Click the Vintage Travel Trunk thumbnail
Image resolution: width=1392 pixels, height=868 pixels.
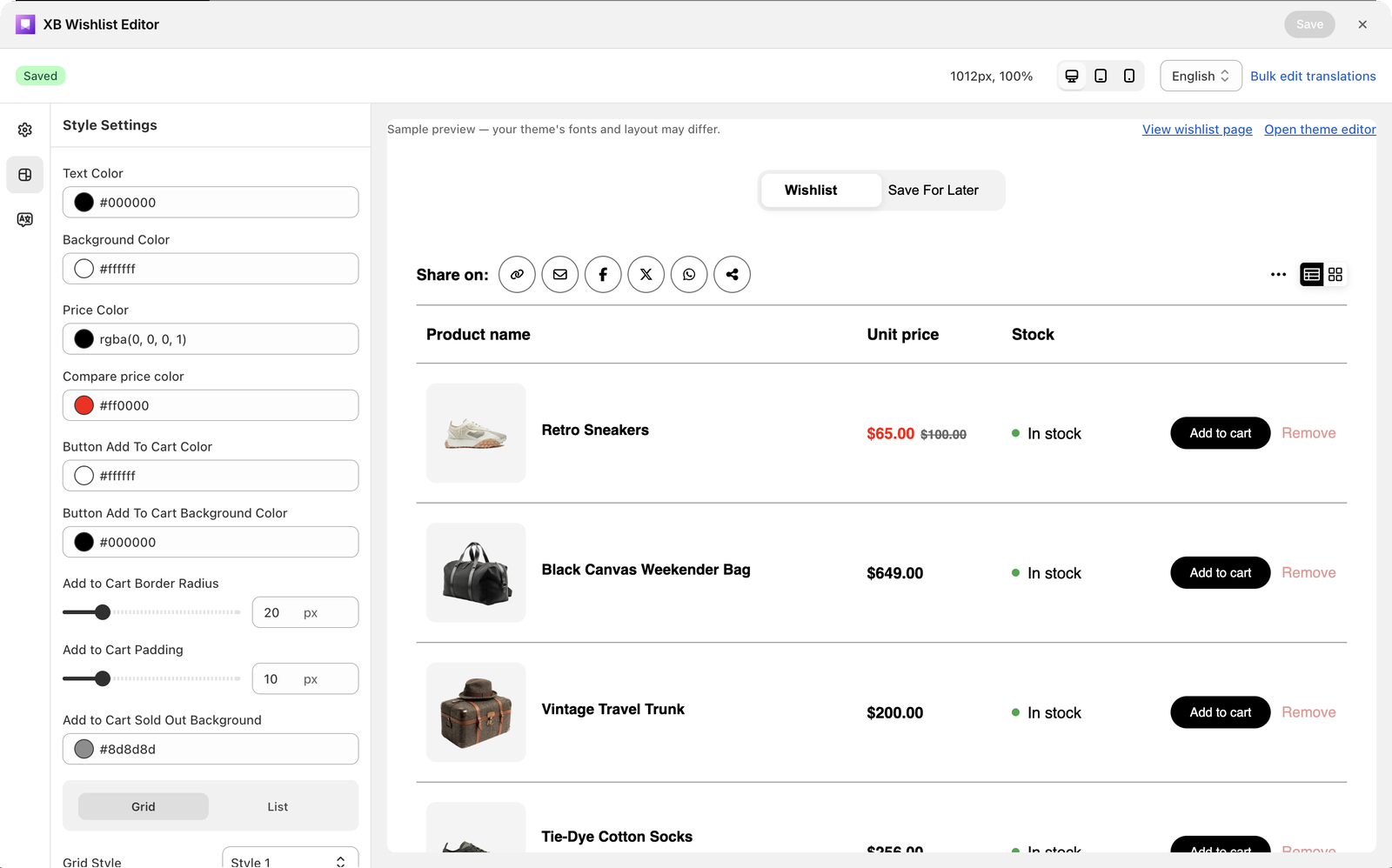pos(476,712)
